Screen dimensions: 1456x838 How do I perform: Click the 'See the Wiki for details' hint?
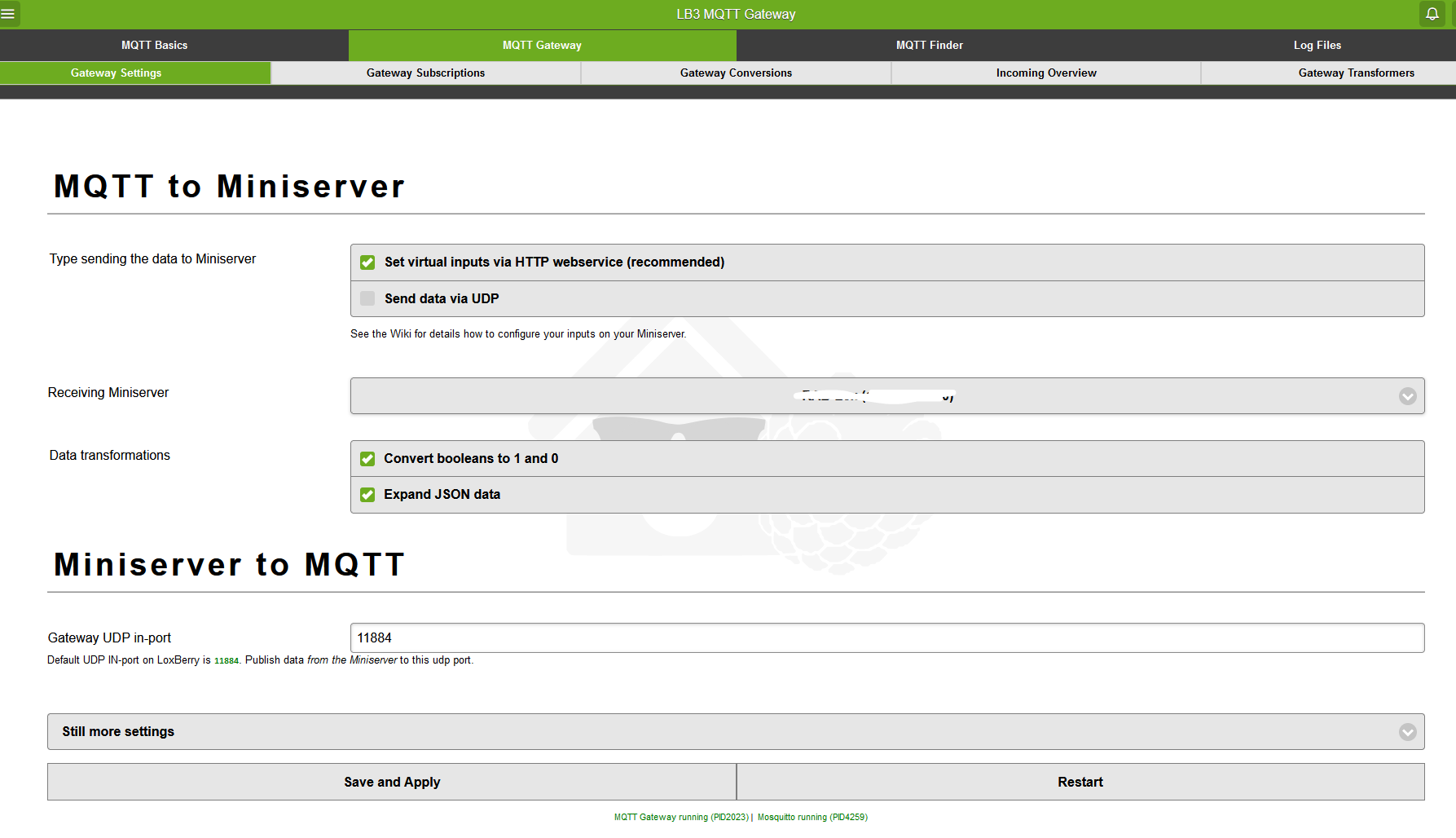(518, 334)
